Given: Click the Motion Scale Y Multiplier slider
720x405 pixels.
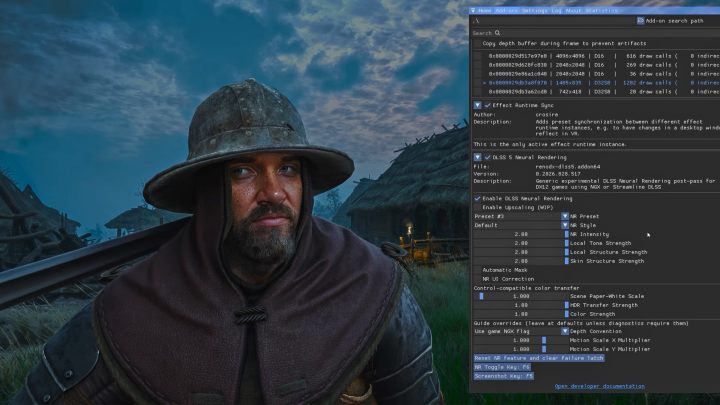Looking at the screenshot, I should click(x=521, y=349).
